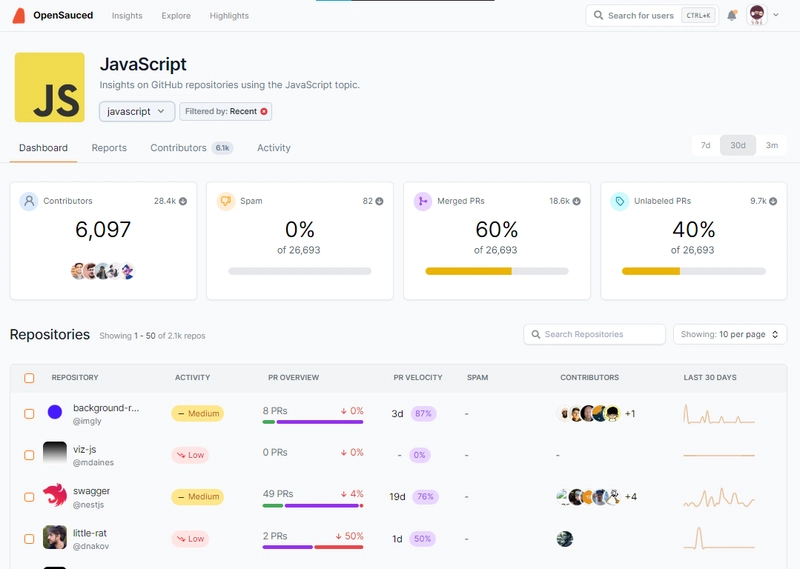Open Highlights in the top navigation
This screenshot has height=569, width=800.
[229, 16]
